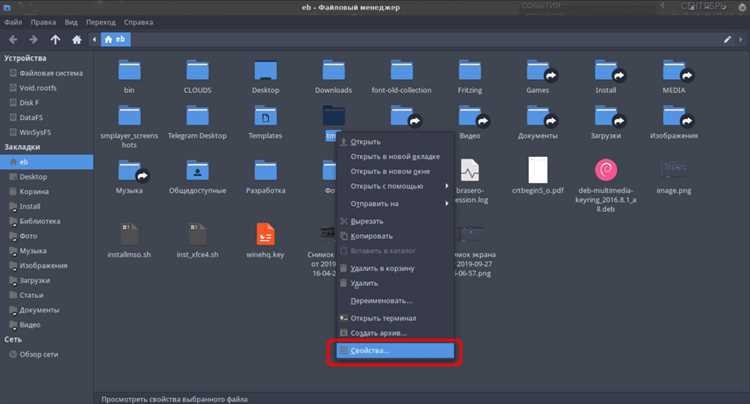Select the MEDIA link folder
750x404 pixels.
point(674,76)
